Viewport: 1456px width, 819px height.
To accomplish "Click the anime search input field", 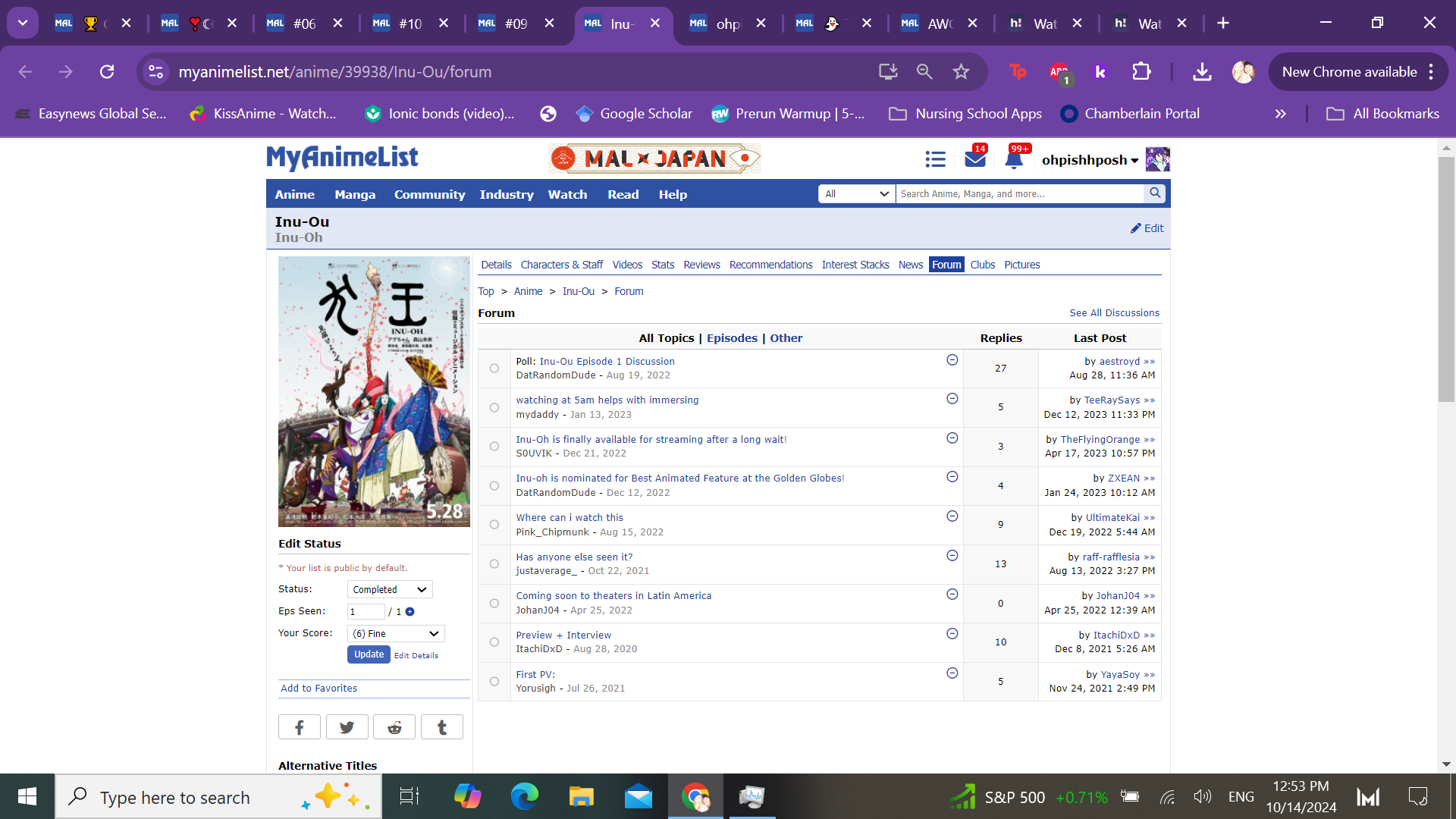I will point(1018,194).
